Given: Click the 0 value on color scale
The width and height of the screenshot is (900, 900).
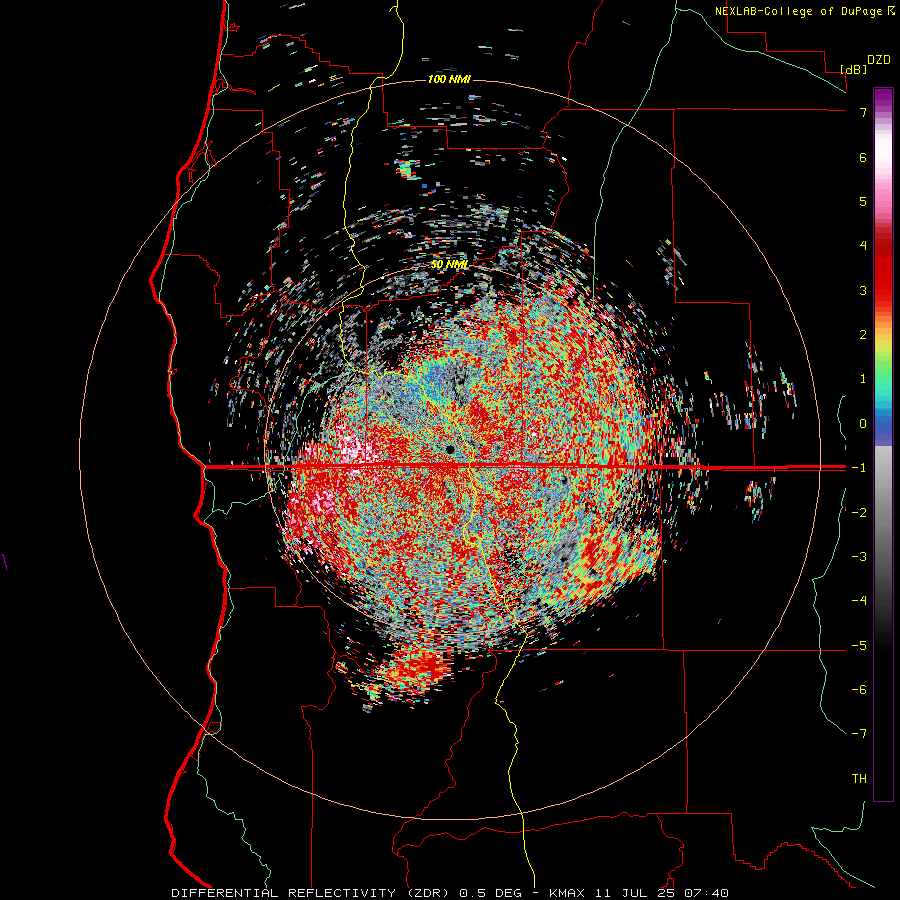Looking at the screenshot, I should click(863, 424).
